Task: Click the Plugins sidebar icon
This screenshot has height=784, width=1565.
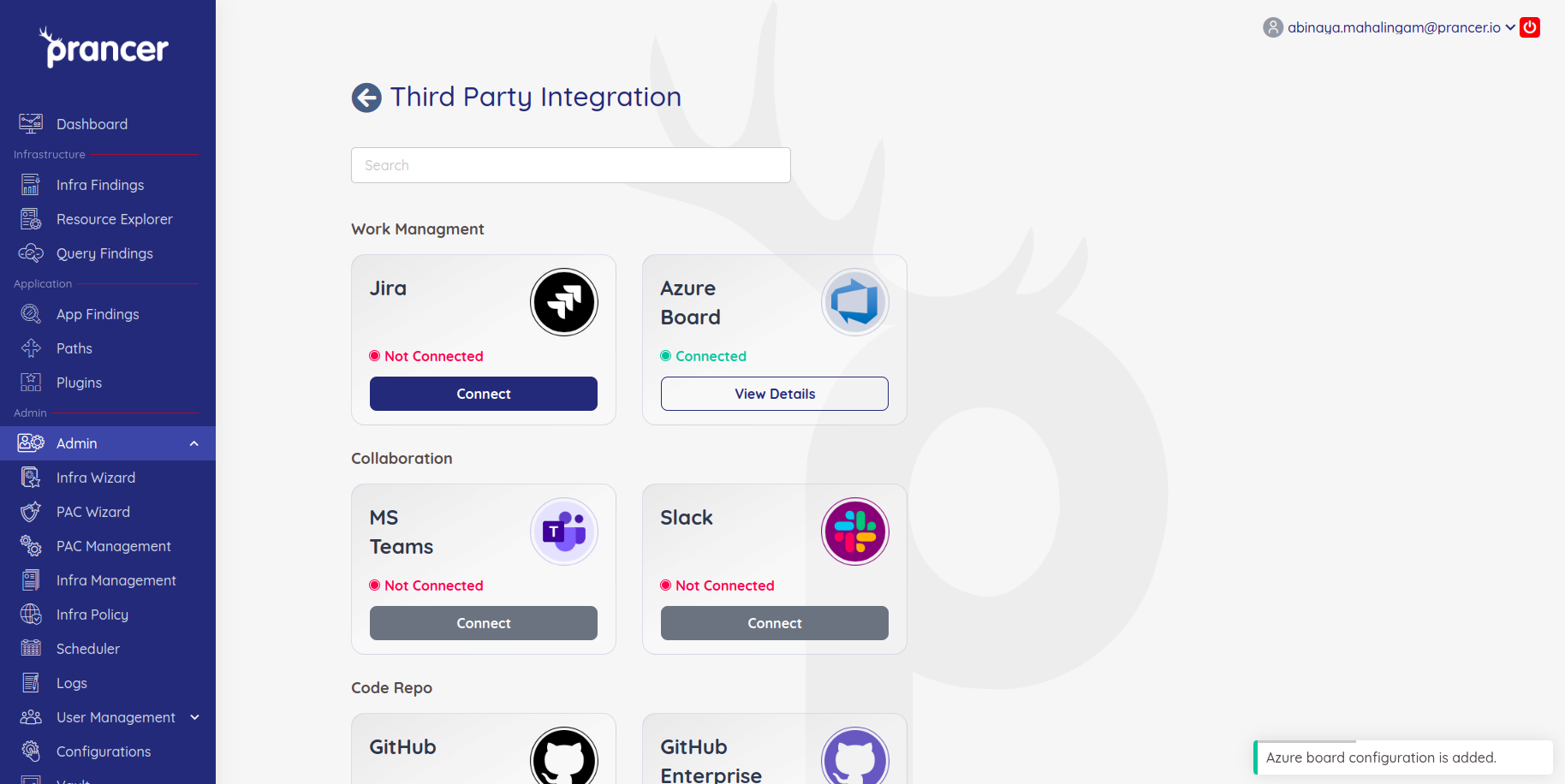Action: (31, 383)
